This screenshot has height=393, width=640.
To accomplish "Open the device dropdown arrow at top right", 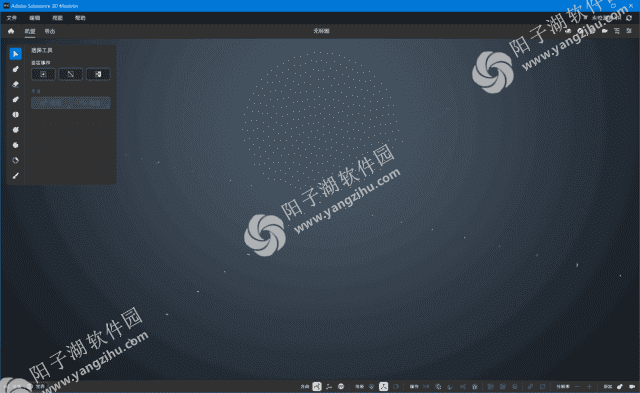I will [x=585, y=18].
